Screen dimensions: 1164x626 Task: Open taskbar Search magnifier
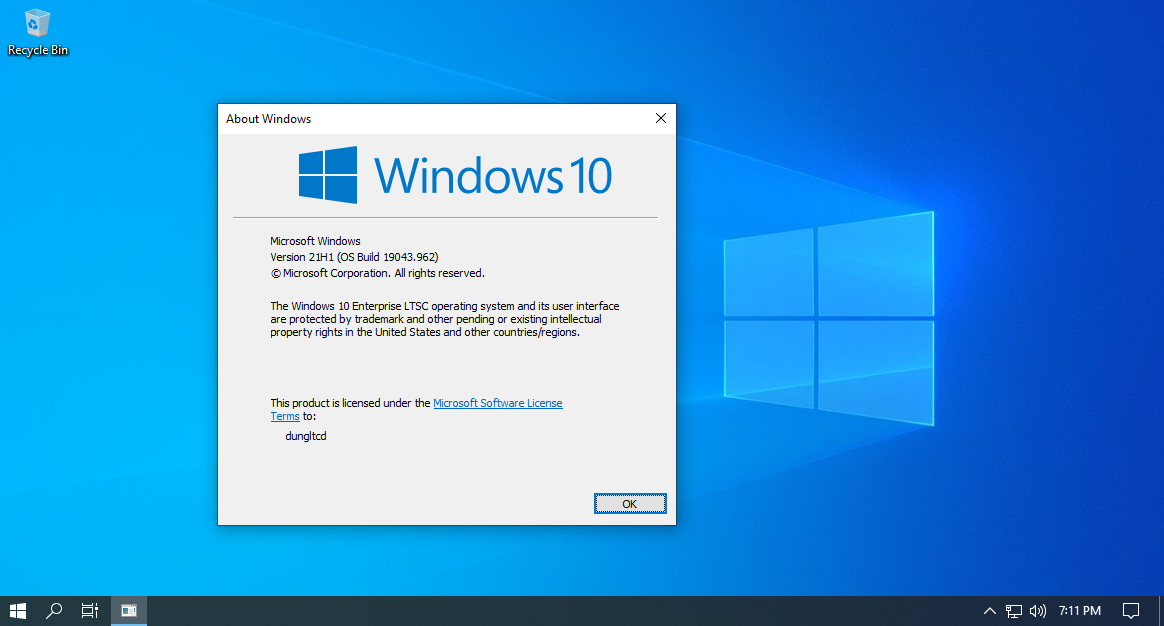53,610
